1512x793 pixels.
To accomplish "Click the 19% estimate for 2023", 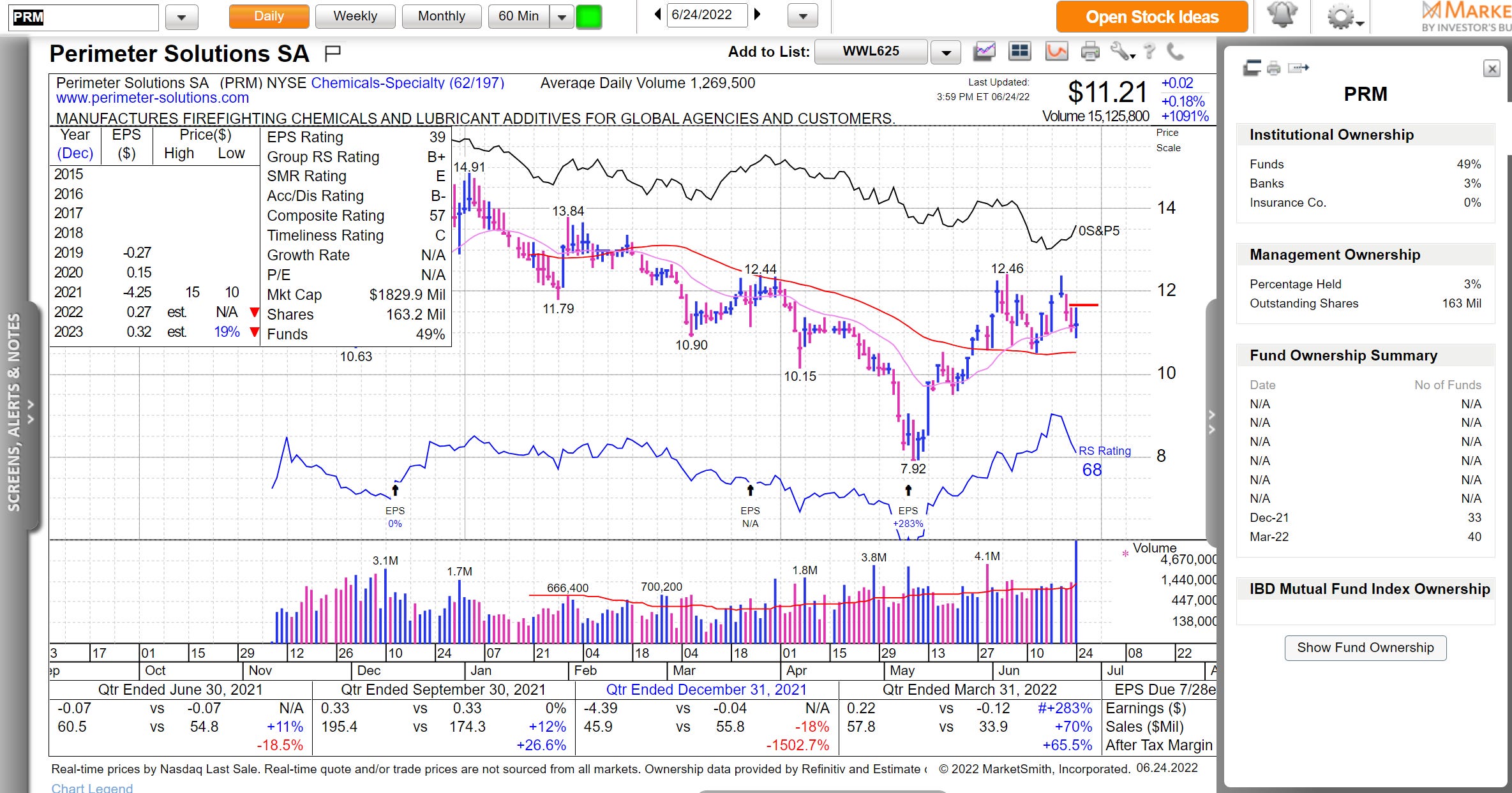I will [227, 332].
